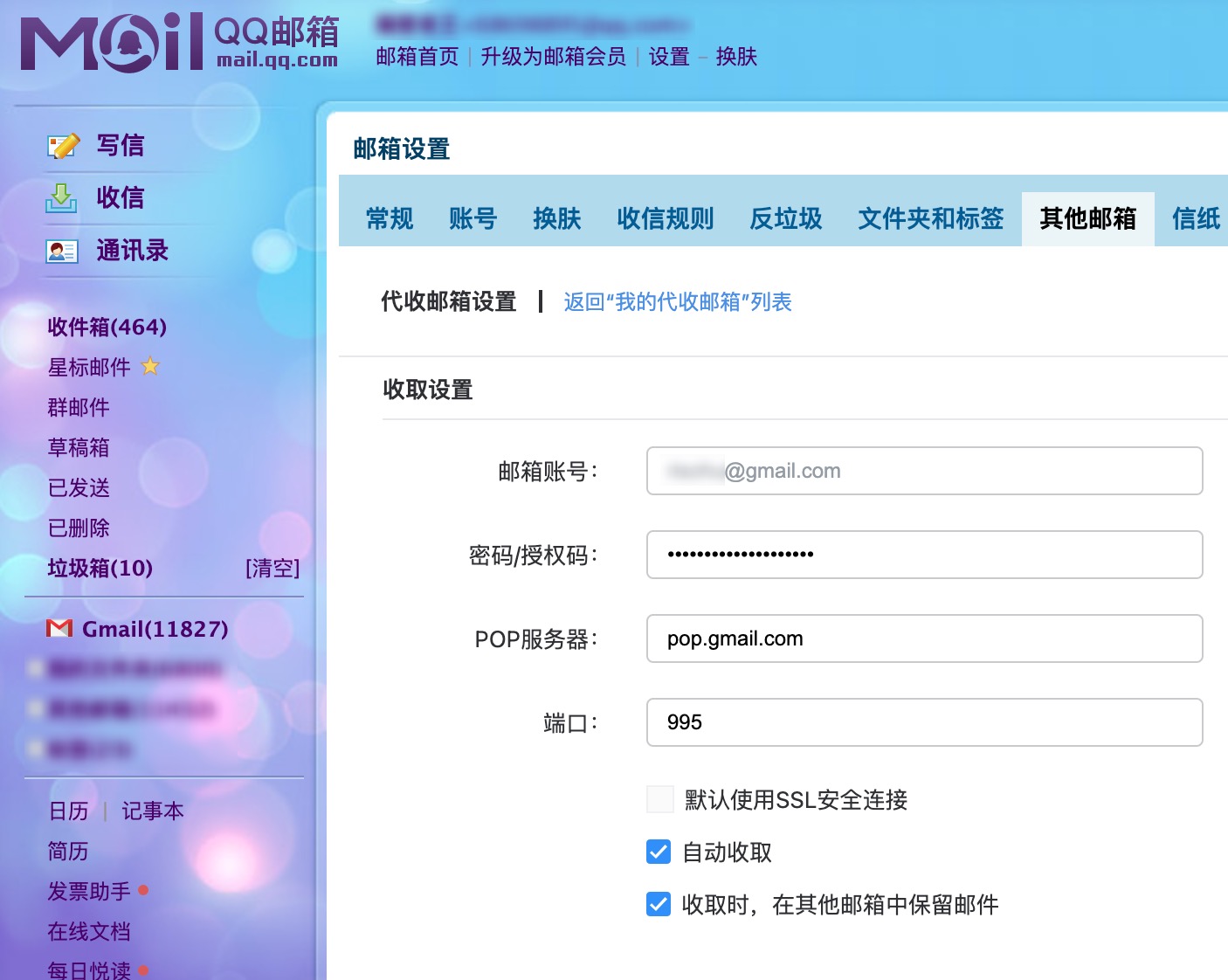Open the 已删除 folder

click(x=79, y=528)
